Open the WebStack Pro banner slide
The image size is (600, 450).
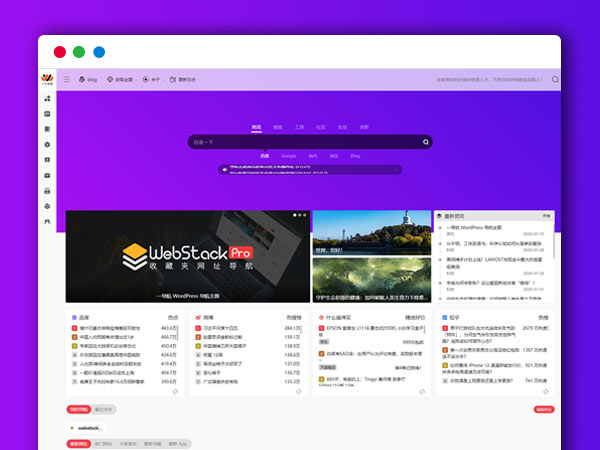(188, 256)
